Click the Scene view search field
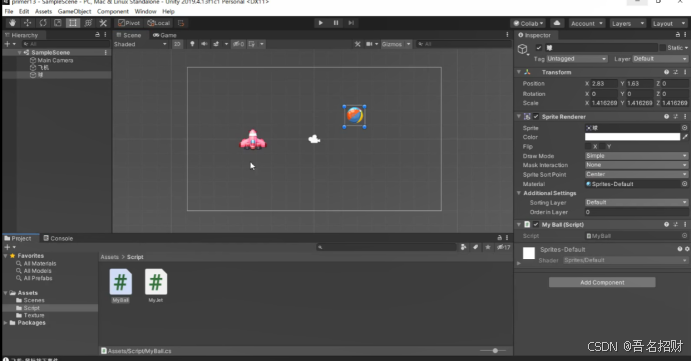The image size is (692, 361). point(463,44)
